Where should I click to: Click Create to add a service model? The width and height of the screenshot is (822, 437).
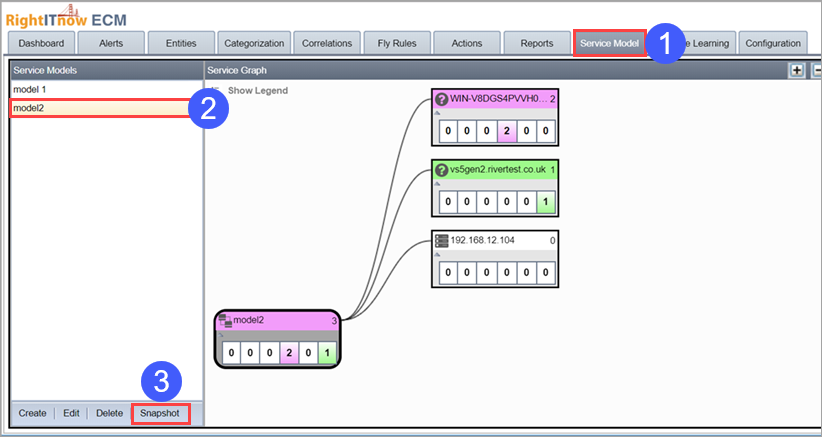point(33,413)
